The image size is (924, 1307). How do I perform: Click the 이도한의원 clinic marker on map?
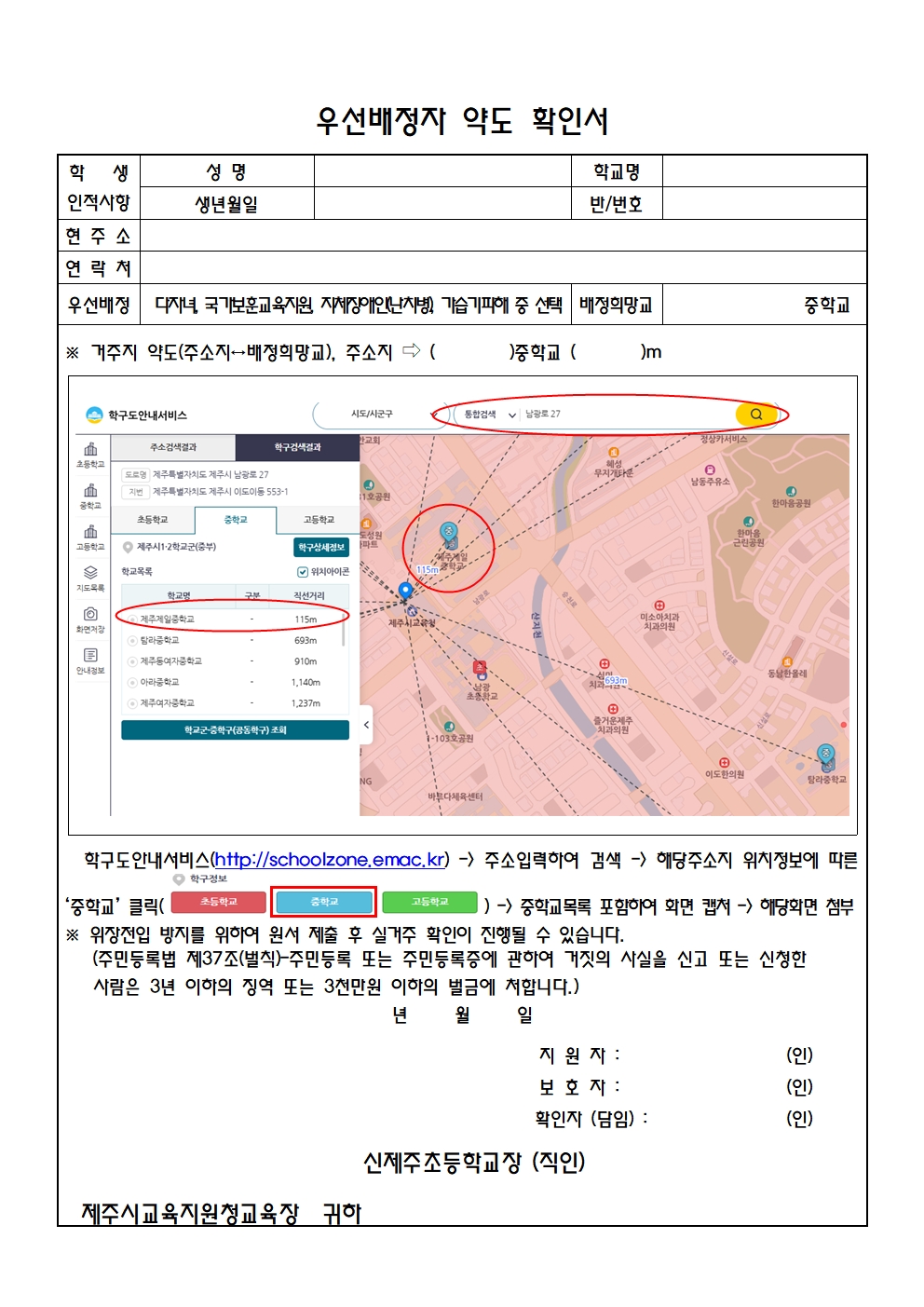pos(724,763)
